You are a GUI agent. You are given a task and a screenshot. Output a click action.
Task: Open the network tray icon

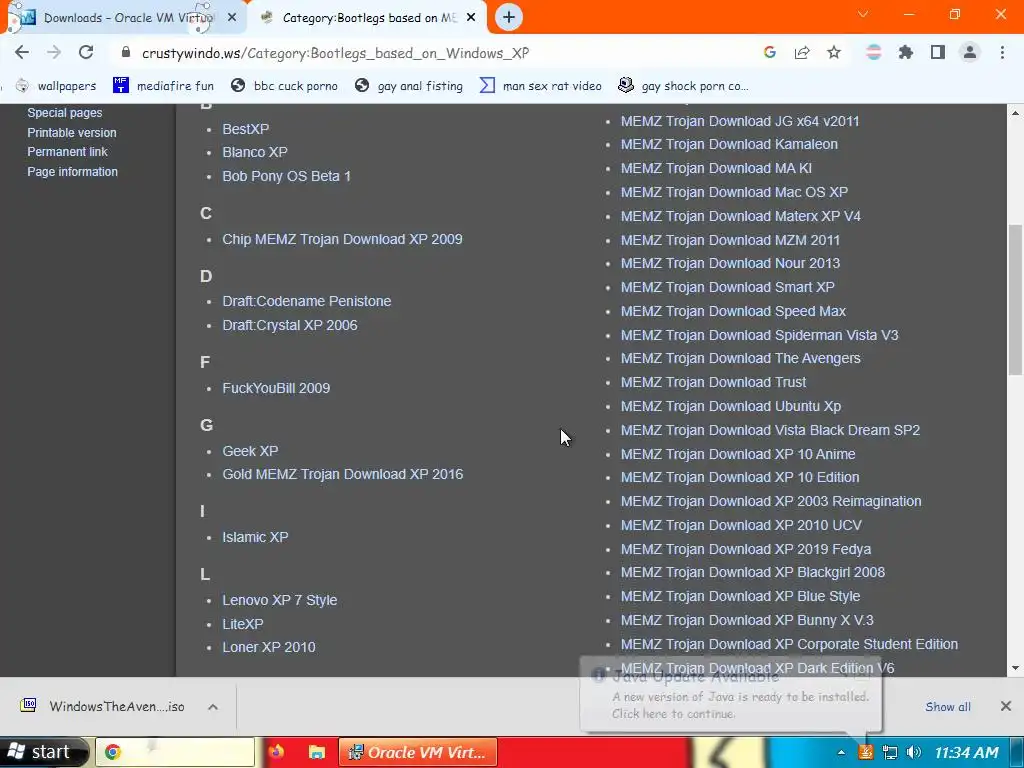click(x=889, y=752)
